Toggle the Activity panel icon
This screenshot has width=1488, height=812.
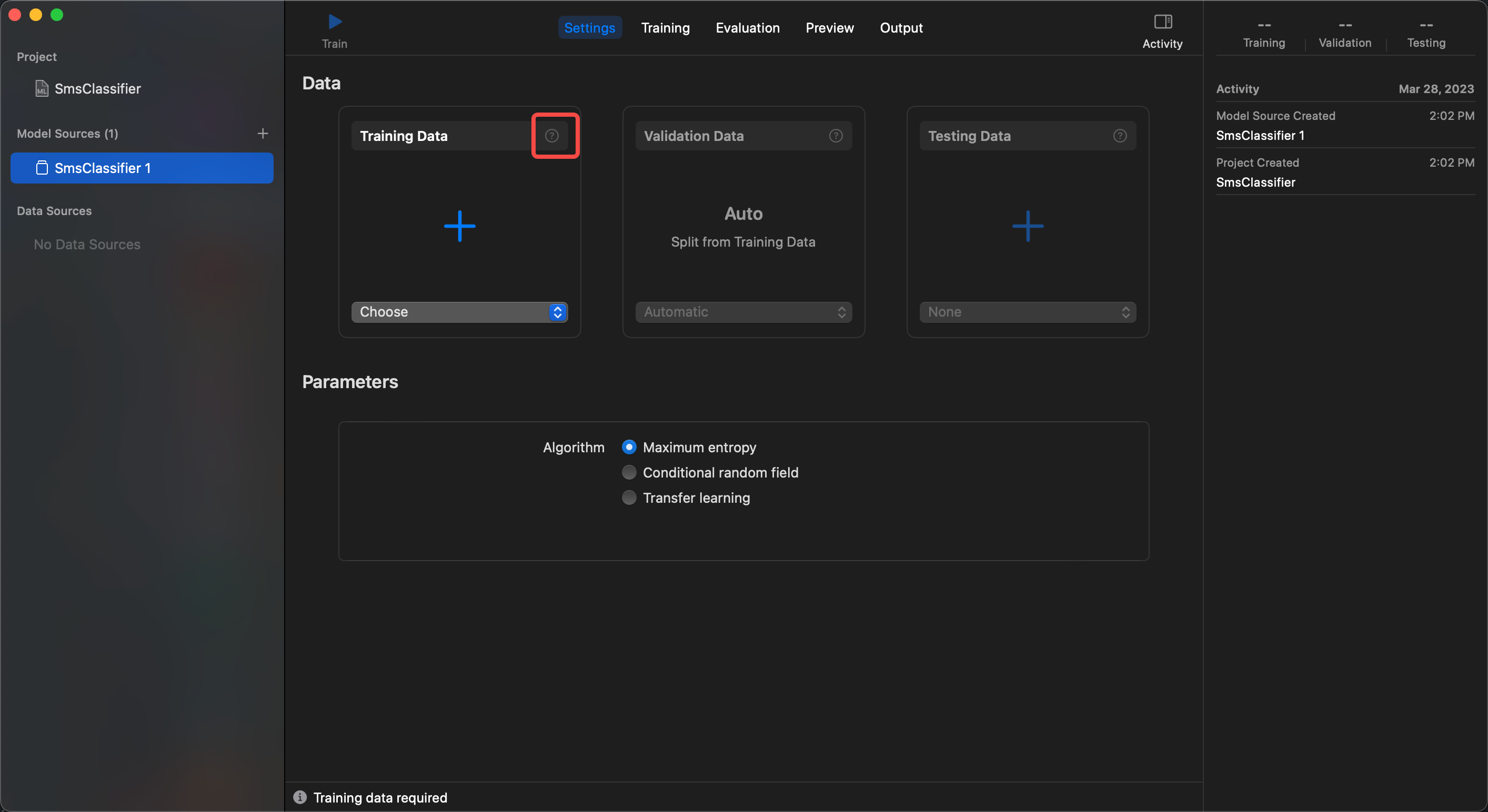click(x=1162, y=22)
